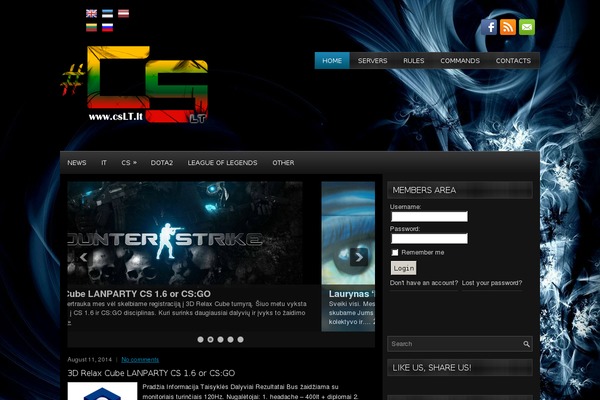600x400 pixels.
Task: Expand the CS » menu item
Action: point(129,163)
